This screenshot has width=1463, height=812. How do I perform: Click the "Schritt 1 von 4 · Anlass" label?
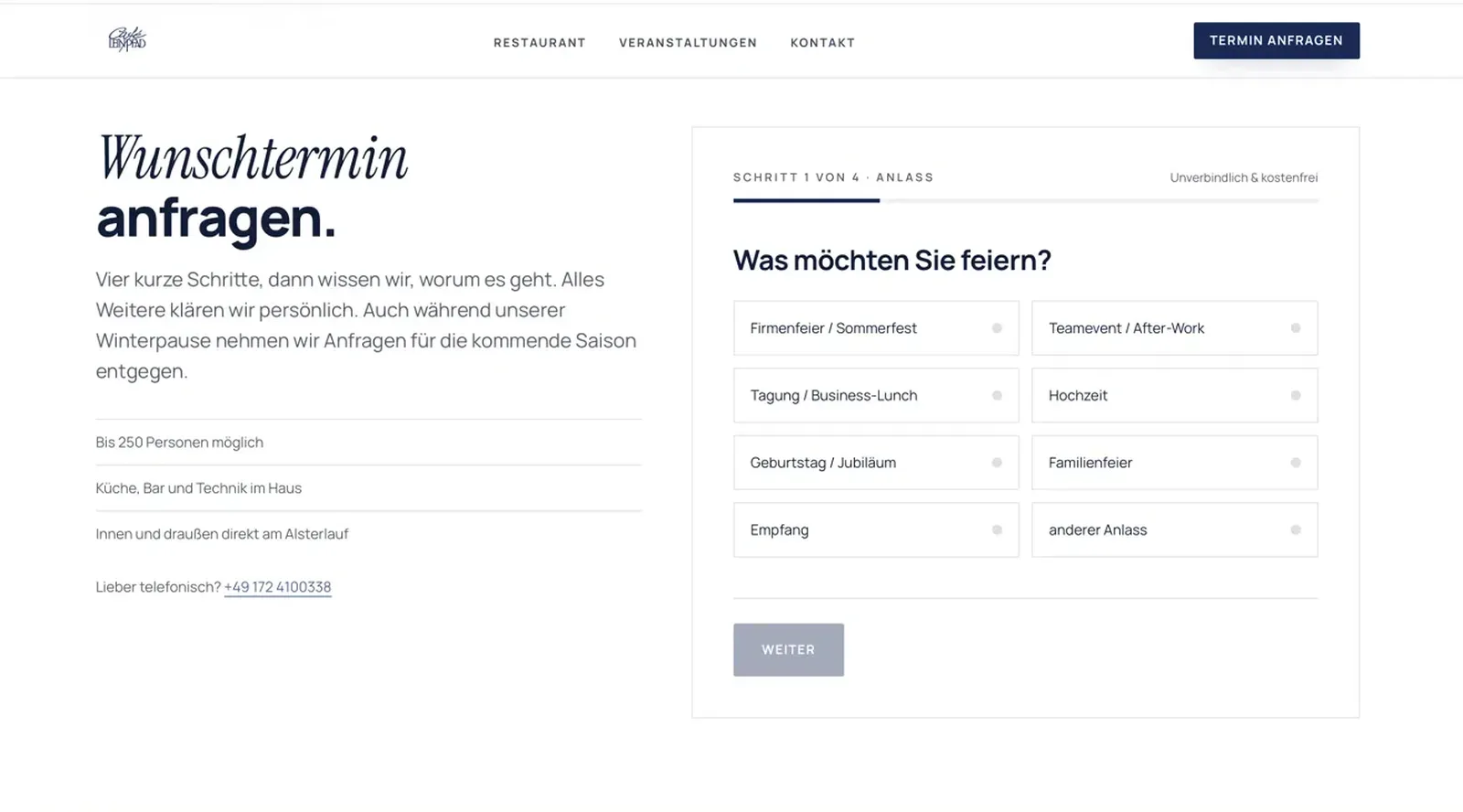833,177
